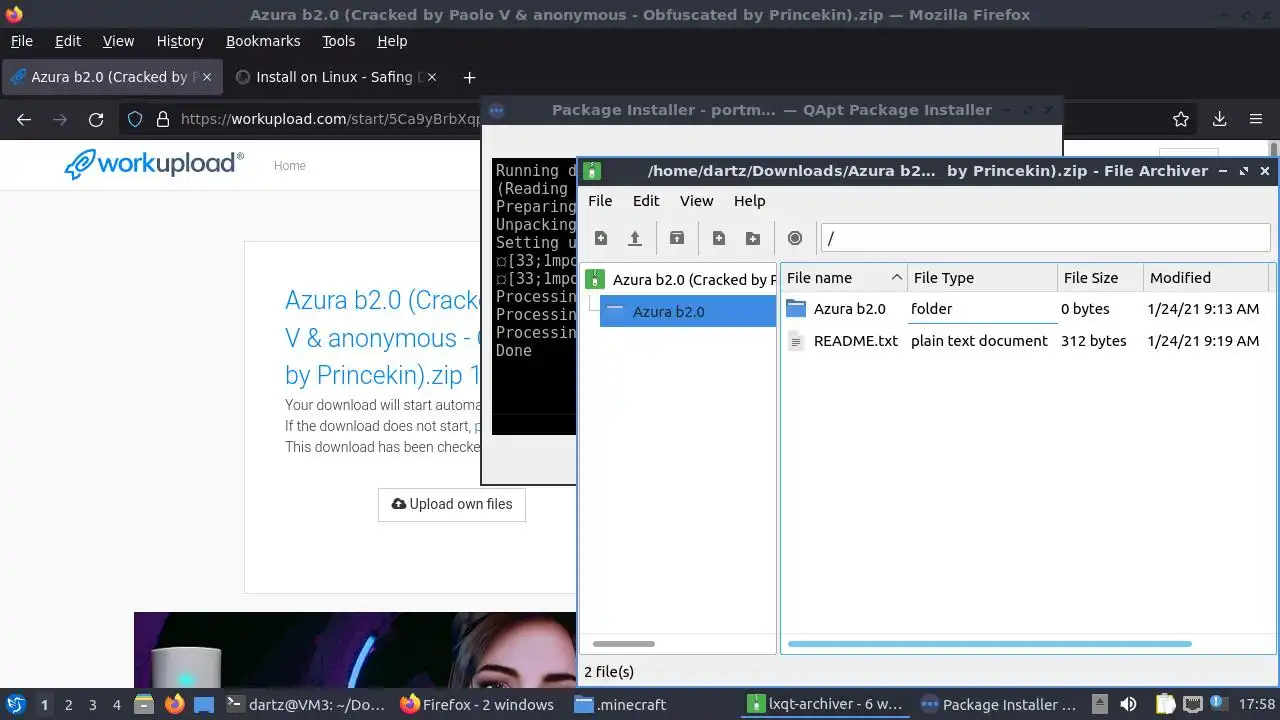Open Firefox hamburger application menu

click(1256, 119)
